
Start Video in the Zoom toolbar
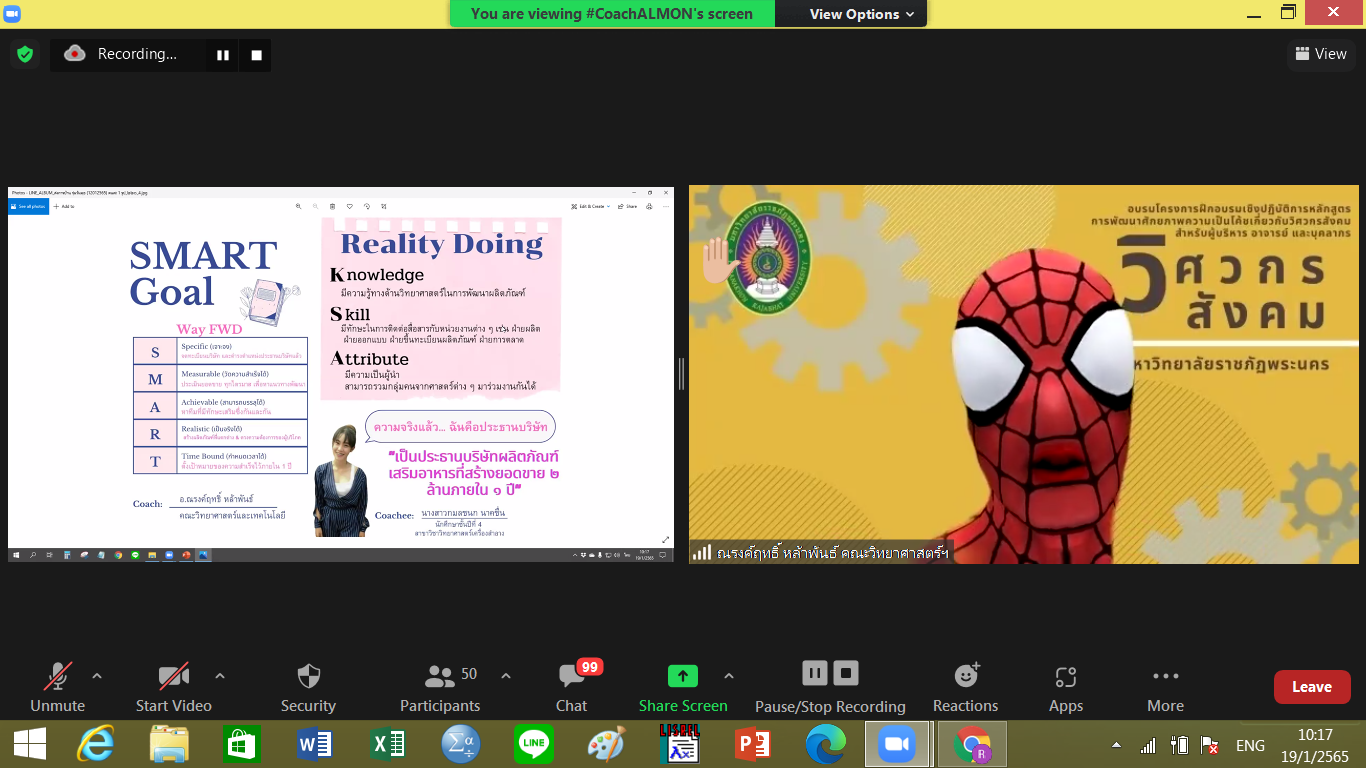[173, 688]
